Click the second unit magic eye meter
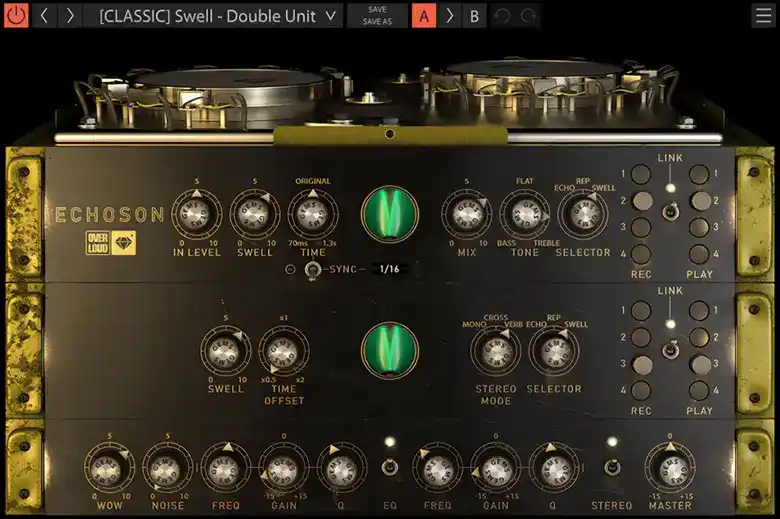The height and width of the screenshot is (519, 780). coord(390,350)
